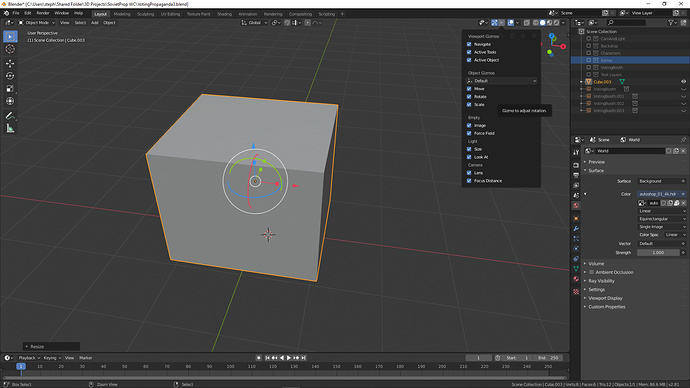
Task: Select the Rotate tool
Action: pyautogui.click(x=10, y=76)
